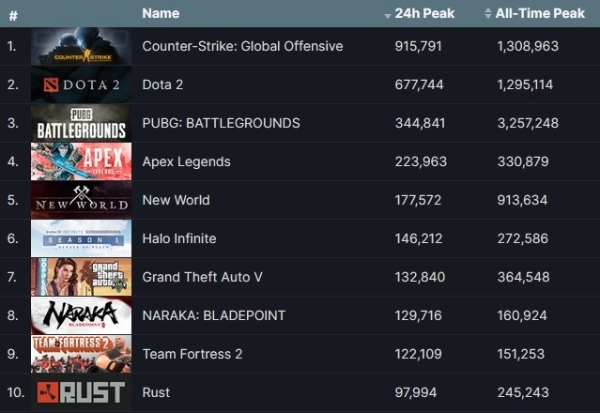
Task: Open the PUBG Battlegrounds banner image
Action: coord(81,123)
